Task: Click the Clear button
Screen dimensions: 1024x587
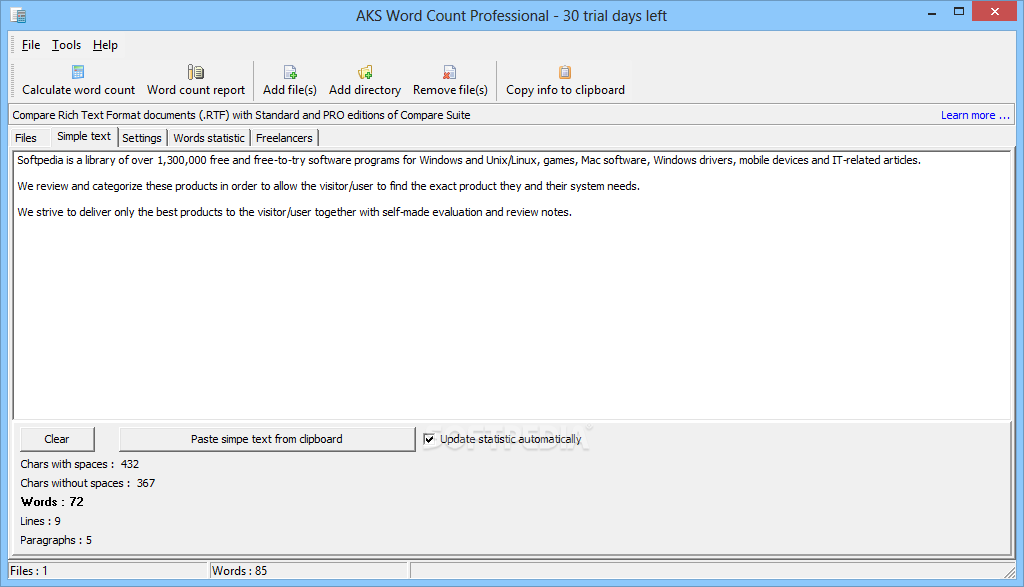Action: coord(57,439)
